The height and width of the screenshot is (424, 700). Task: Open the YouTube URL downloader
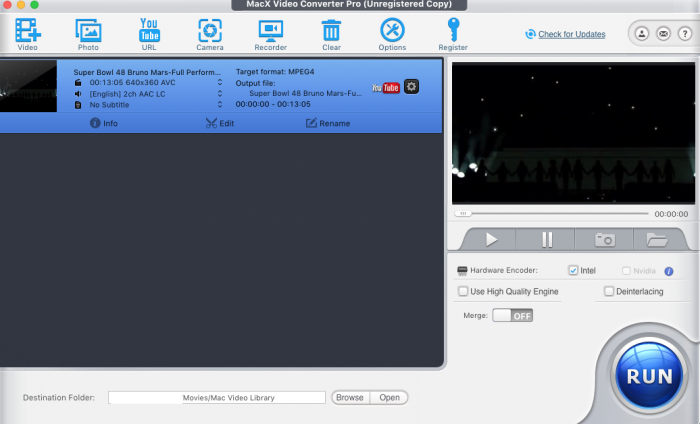149,34
